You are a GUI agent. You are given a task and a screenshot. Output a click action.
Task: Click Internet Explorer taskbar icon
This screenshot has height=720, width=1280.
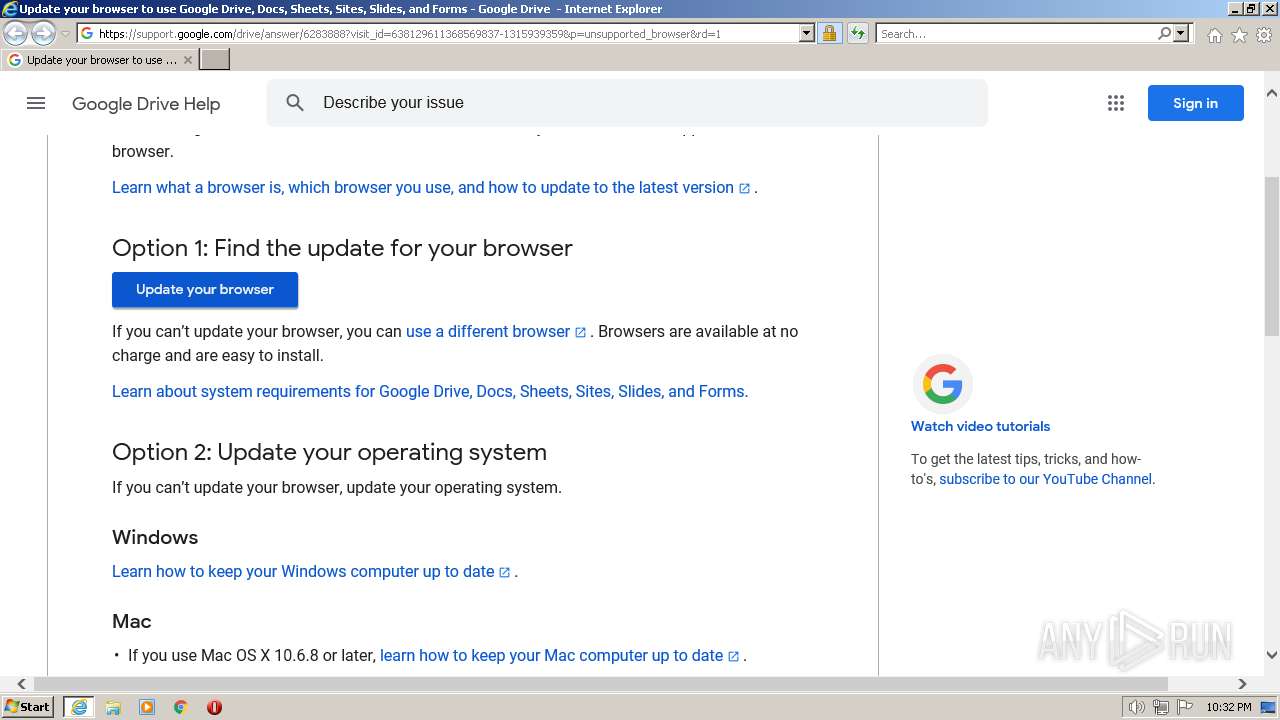[79, 707]
